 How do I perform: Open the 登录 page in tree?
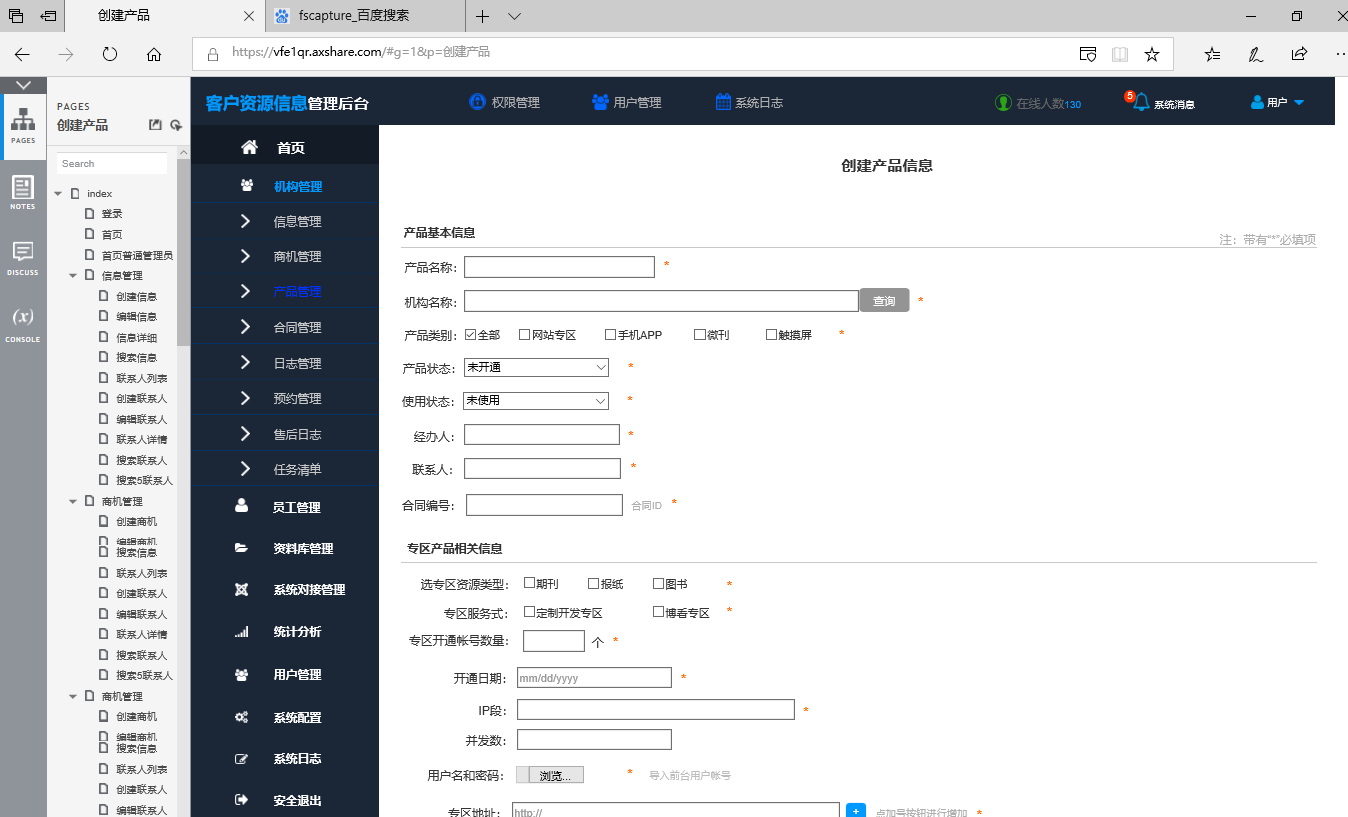(112, 214)
